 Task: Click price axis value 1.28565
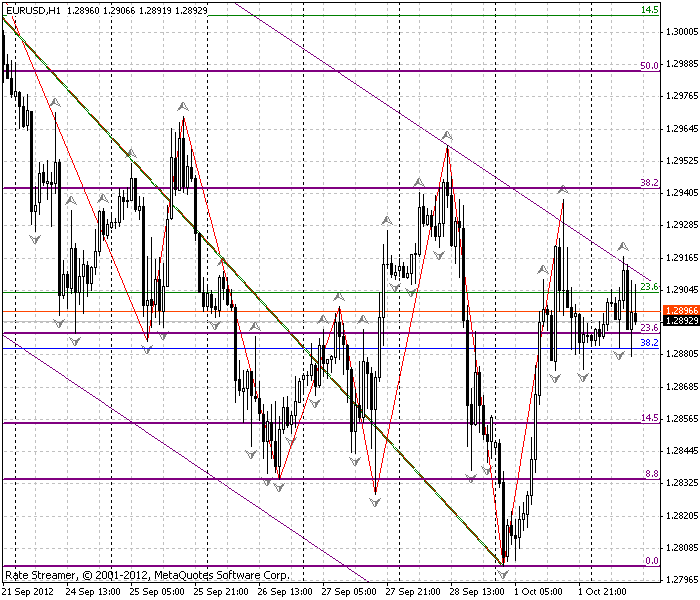(x=682, y=419)
